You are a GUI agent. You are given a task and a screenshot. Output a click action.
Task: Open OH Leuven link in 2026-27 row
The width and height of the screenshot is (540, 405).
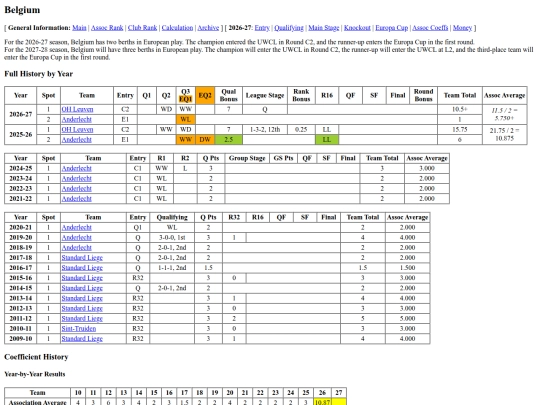tap(77, 109)
